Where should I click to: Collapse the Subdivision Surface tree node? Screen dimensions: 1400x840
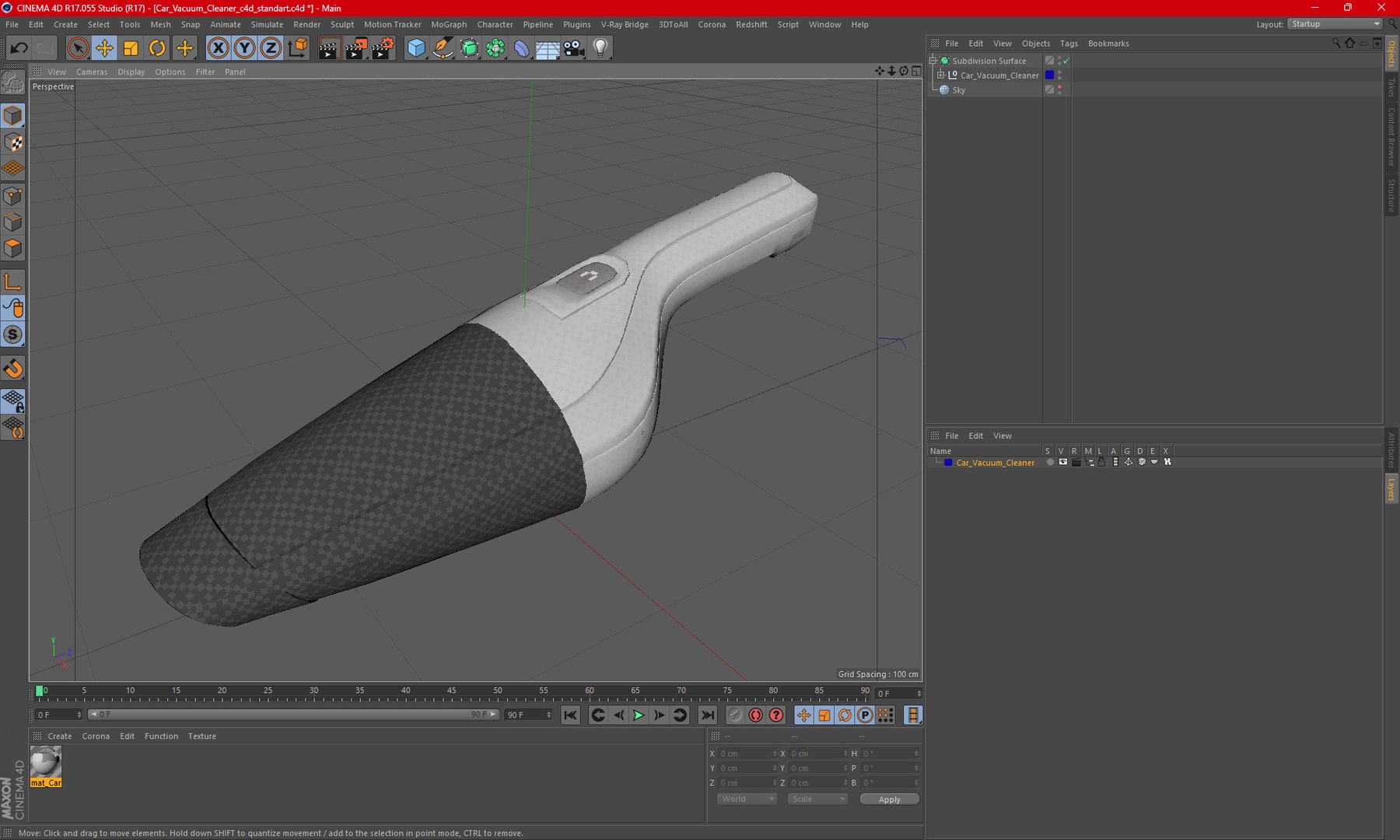coord(933,61)
